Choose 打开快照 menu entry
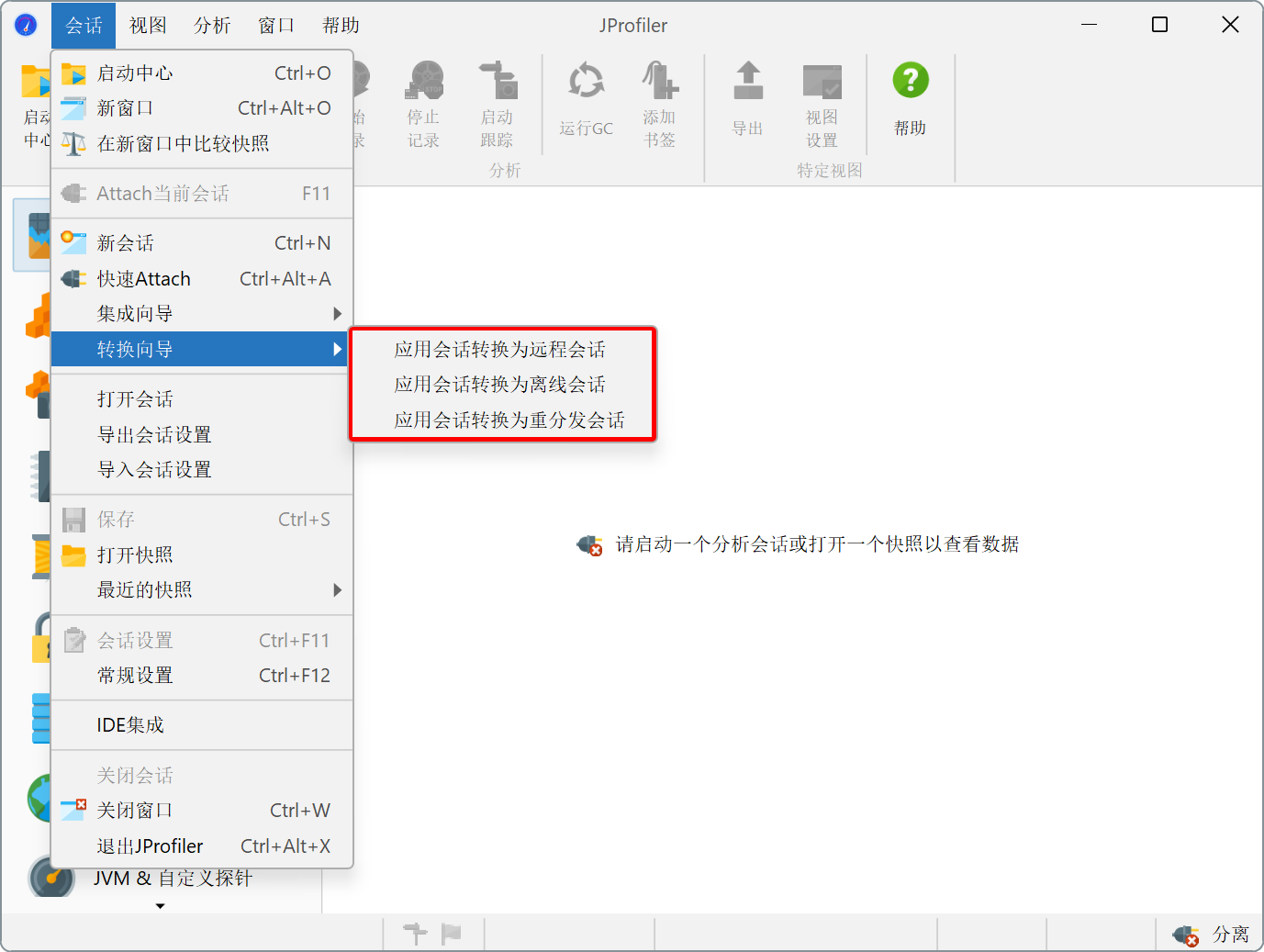Viewport: 1264px width, 952px height. point(202,555)
